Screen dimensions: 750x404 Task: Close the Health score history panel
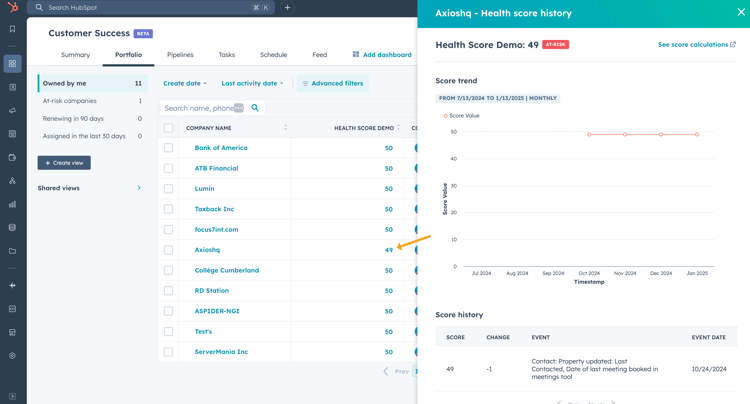741,12
